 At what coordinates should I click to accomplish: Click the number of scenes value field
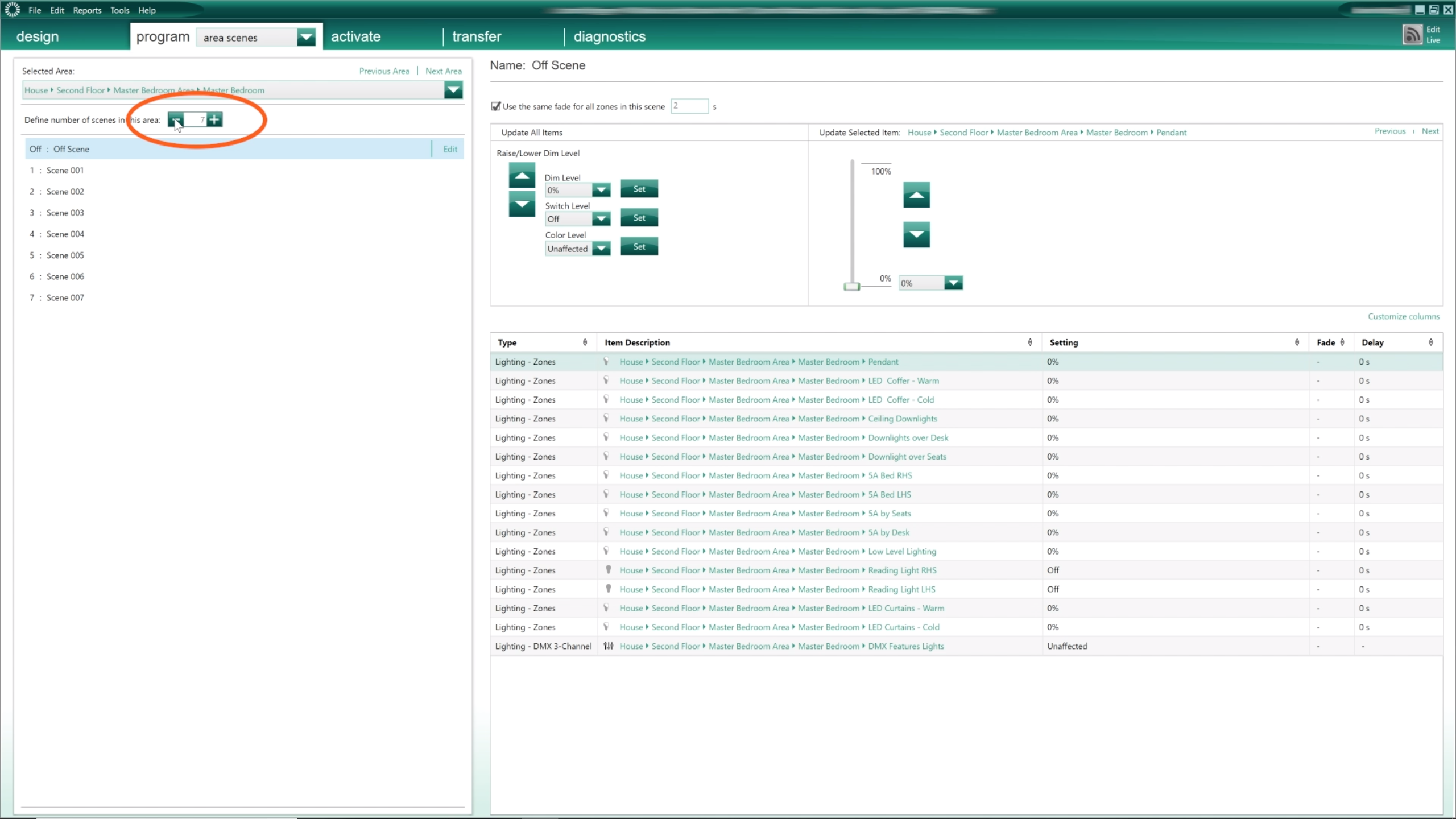coord(196,119)
